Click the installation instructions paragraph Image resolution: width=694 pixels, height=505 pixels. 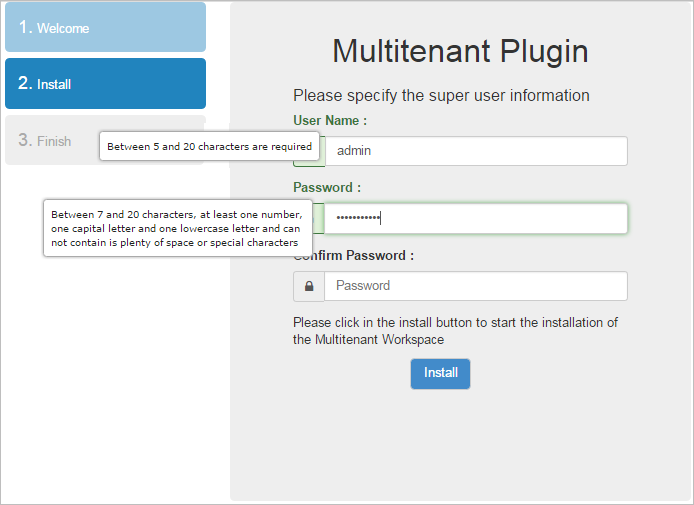pyautogui.click(x=455, y=330)
